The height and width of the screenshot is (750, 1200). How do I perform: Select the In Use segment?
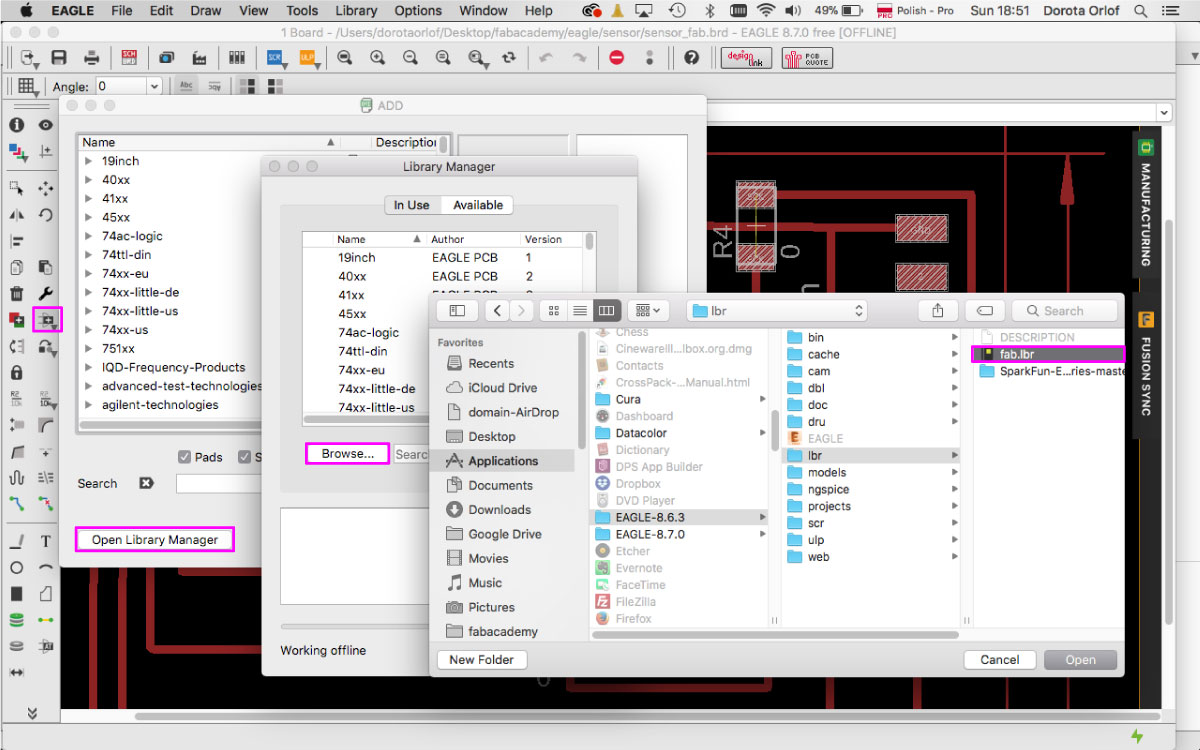point(412,205)
